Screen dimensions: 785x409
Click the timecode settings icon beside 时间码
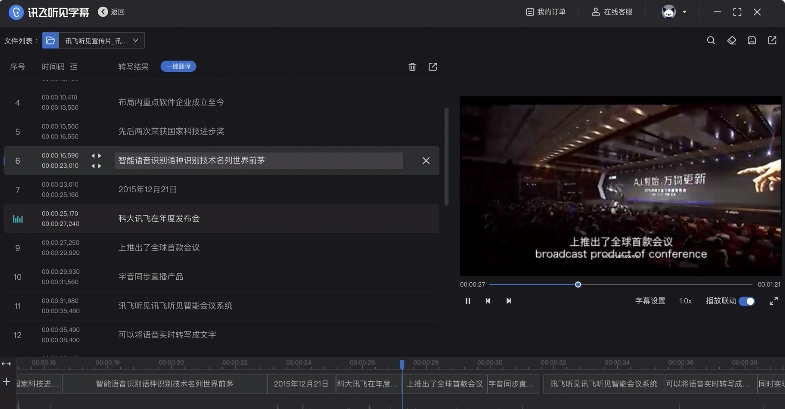74,67
